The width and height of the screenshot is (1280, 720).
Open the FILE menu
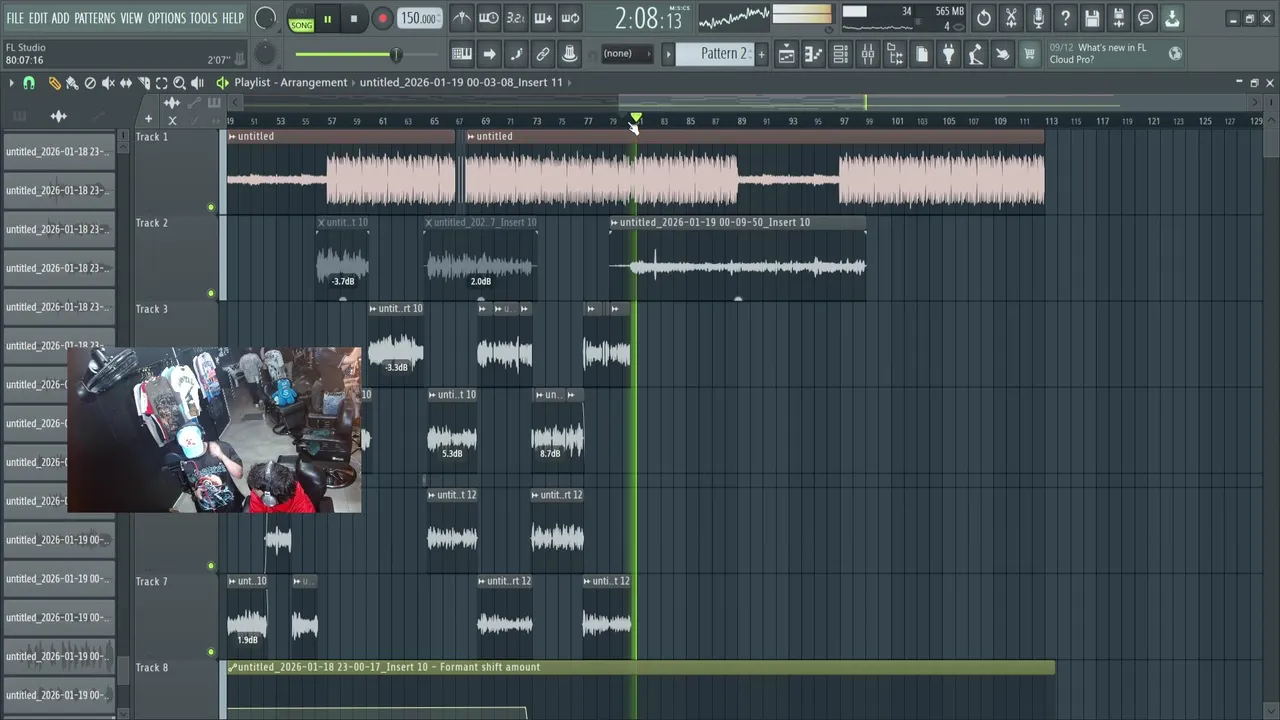tap(15, 18)
